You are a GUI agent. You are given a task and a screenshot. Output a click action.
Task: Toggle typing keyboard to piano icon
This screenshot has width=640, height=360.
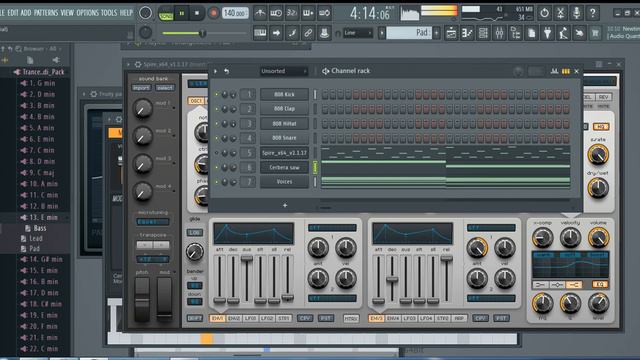coord(260,33)
